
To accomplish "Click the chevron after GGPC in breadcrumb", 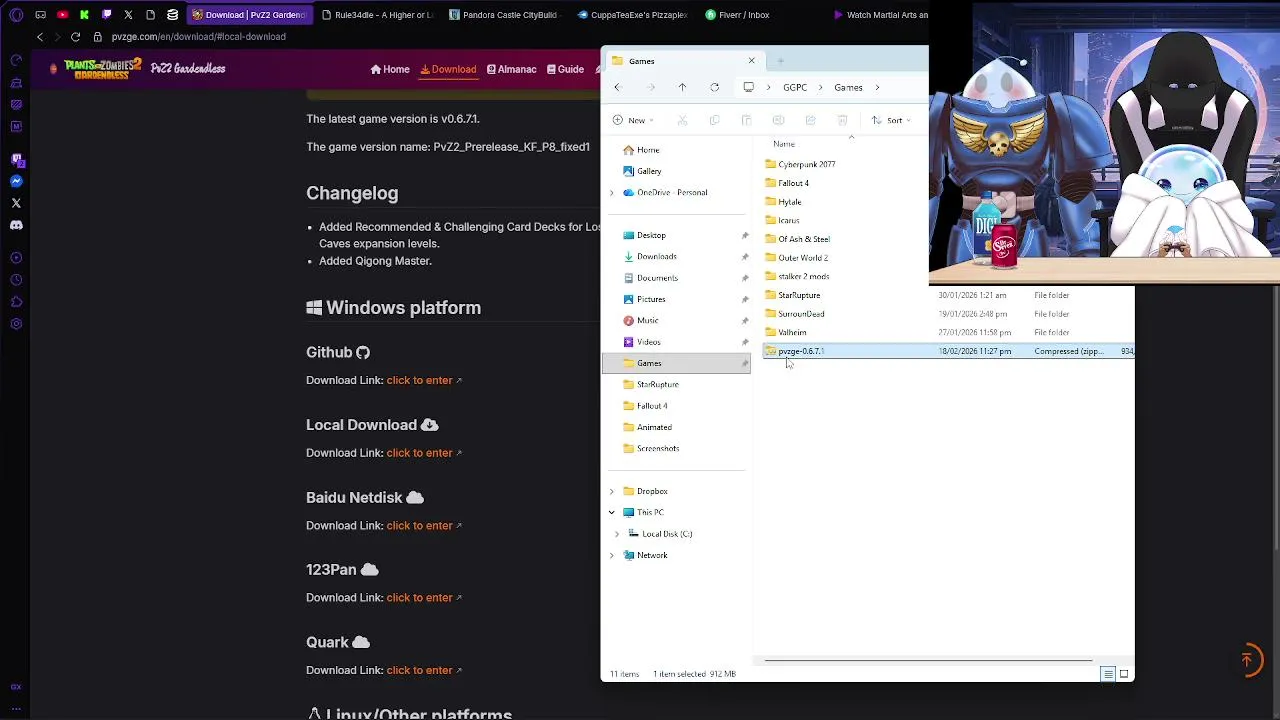I will click(821, 88).
